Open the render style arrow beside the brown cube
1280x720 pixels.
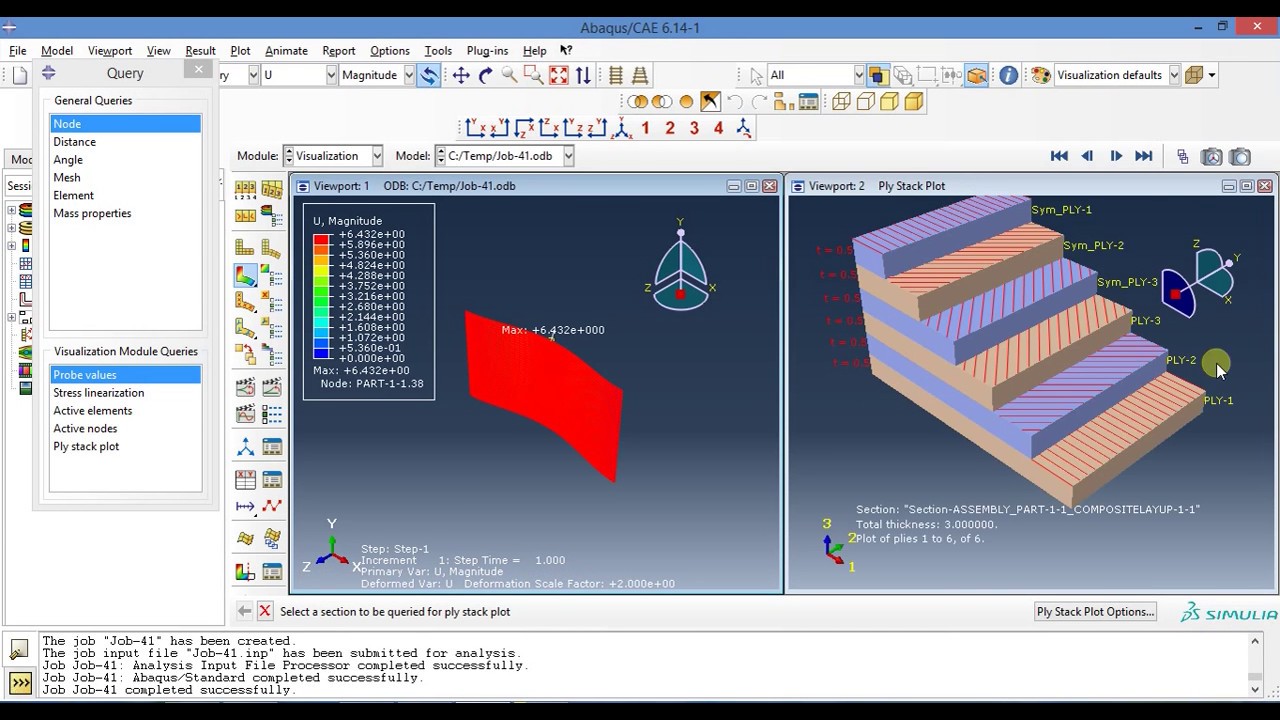(x=1212, y=75)
